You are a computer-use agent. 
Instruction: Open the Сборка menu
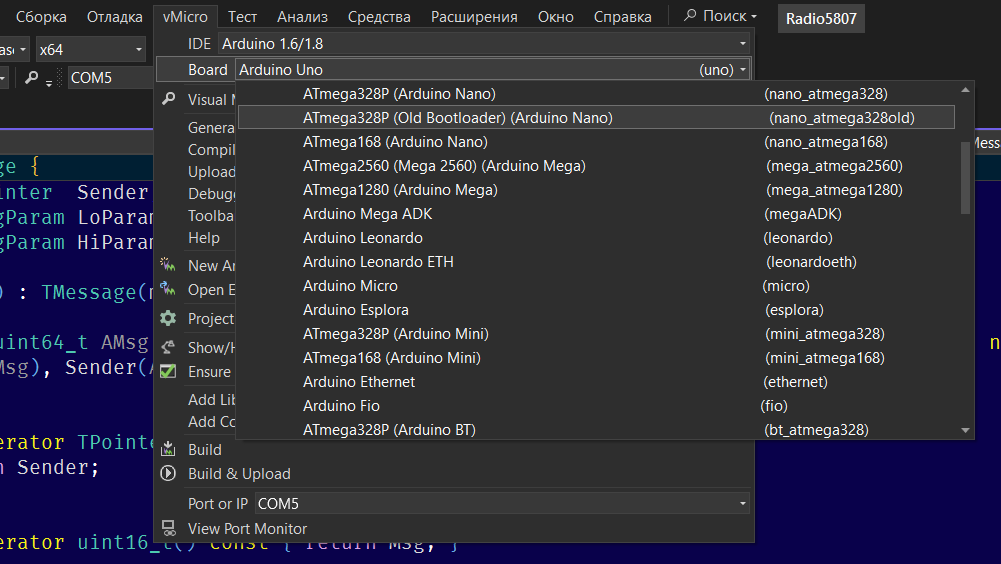coord(41,17)
